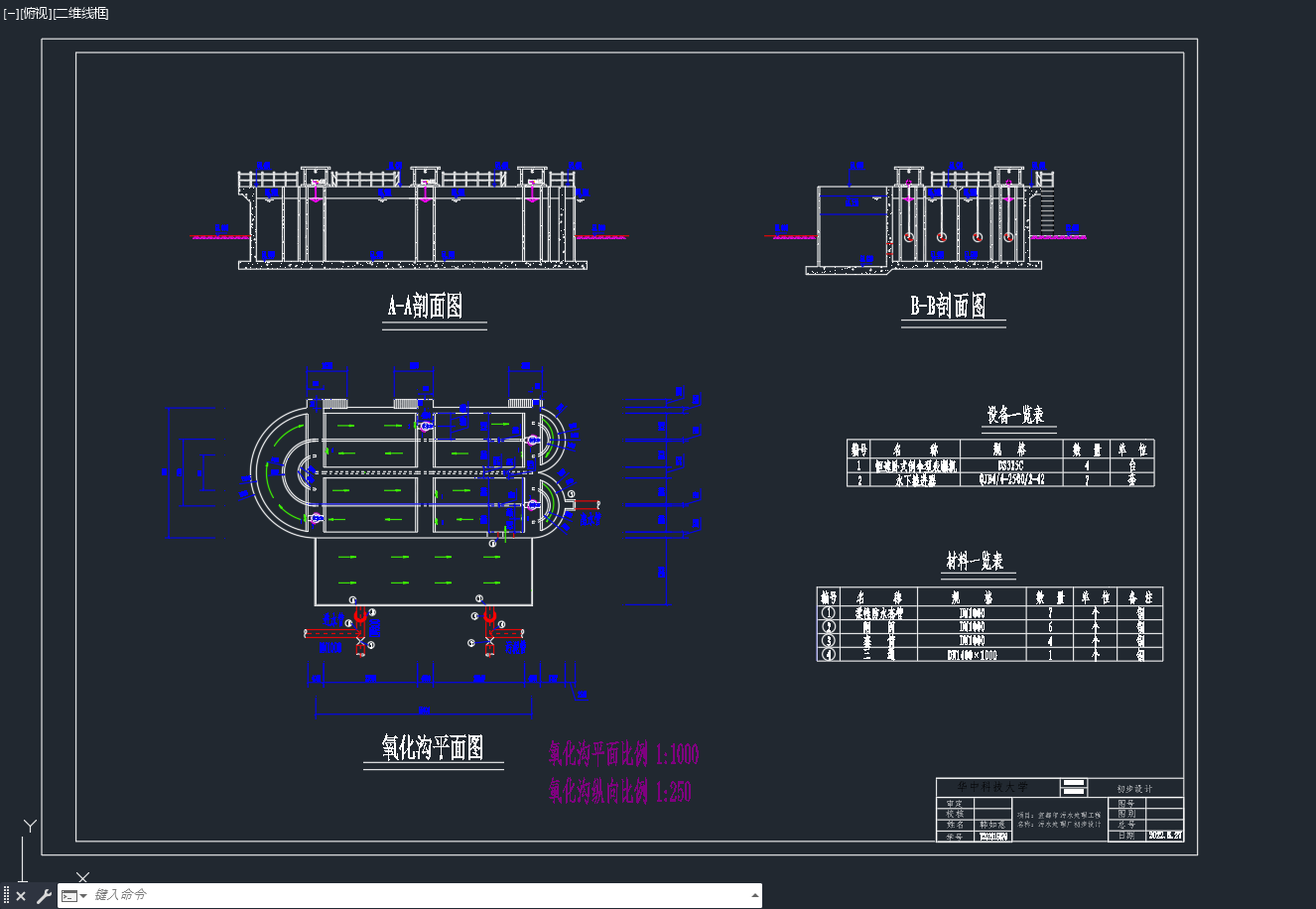1316x909 pixels.
Task: Focus the 键入命令 command input field
Action: pyautogui.click(x=417, y=895)
